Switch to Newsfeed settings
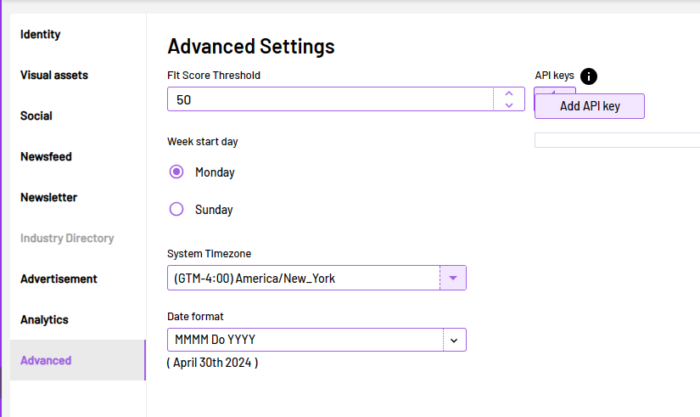 coord(46,157)
